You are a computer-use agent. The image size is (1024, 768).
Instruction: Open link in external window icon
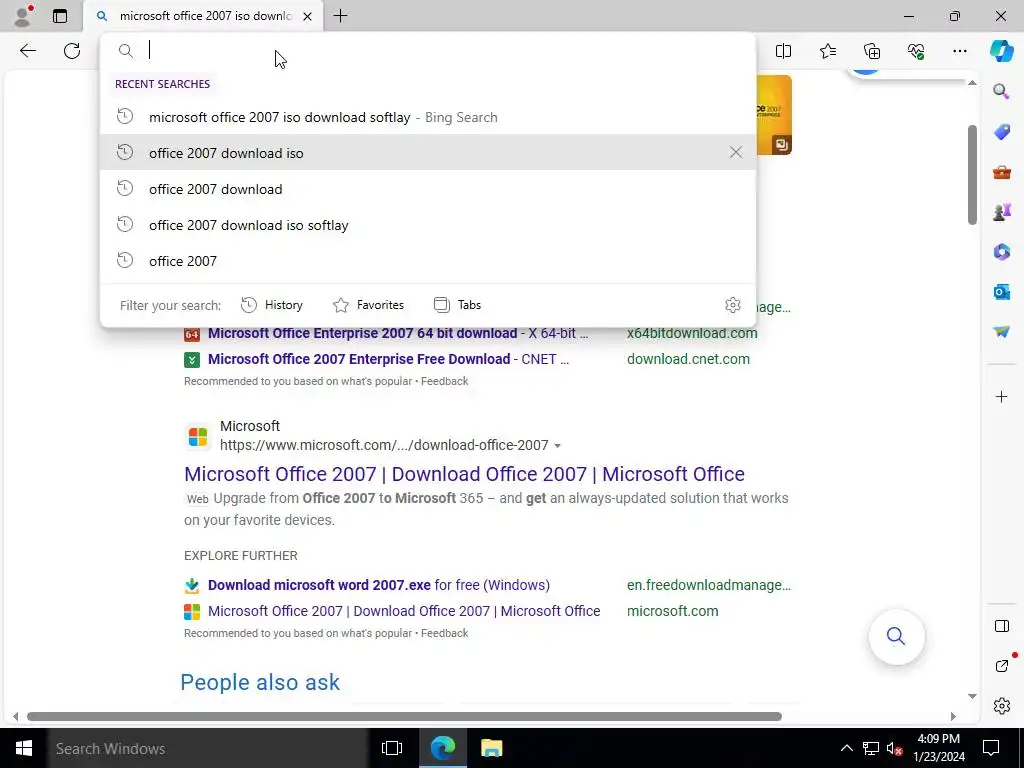click(1001, 665)
